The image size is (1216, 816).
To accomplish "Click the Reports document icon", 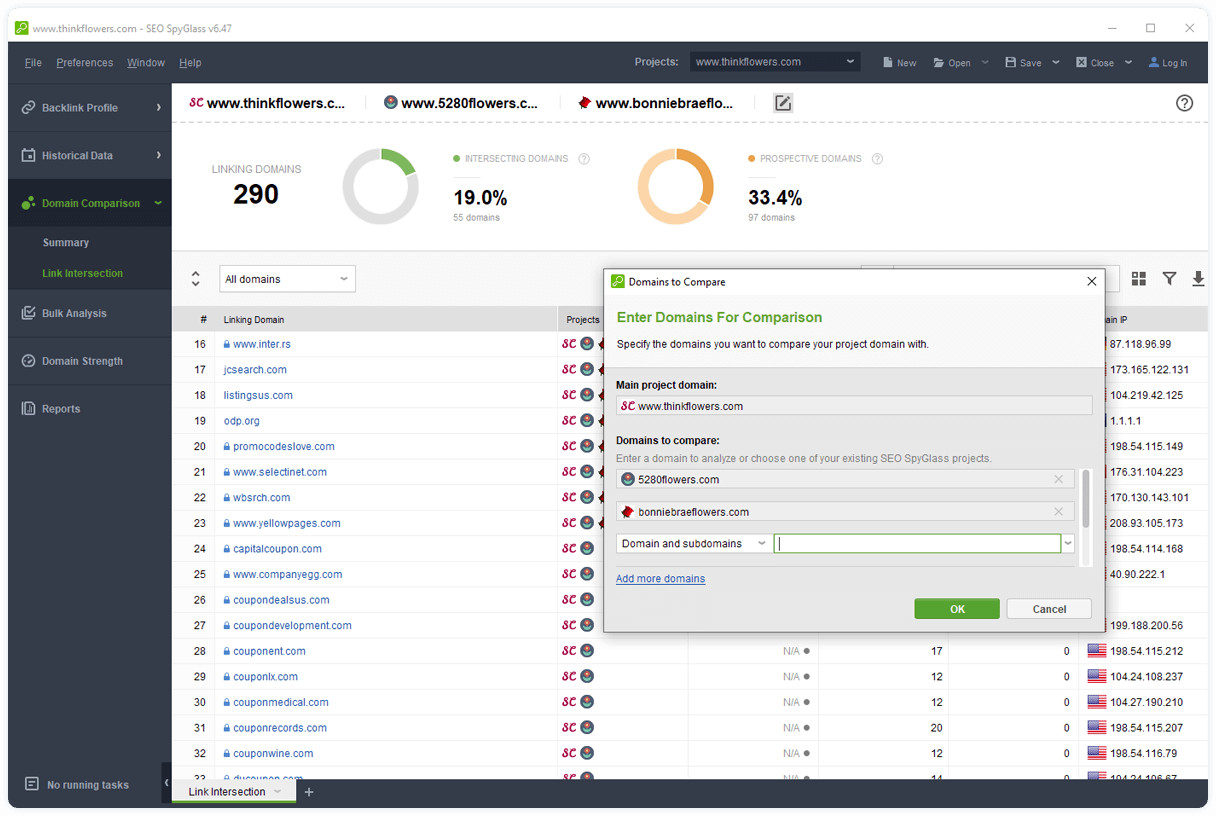I will (x=28, y=409).
